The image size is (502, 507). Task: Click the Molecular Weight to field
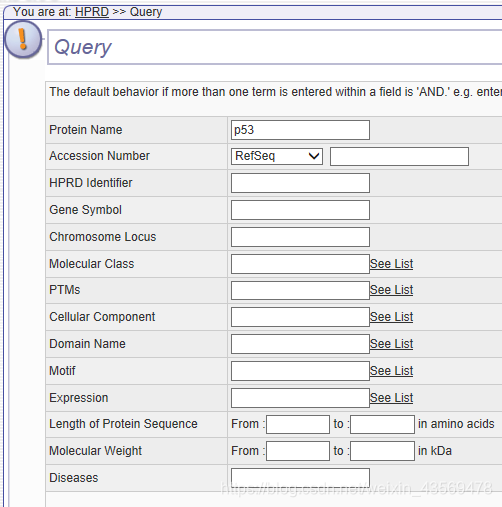pos(383,451)
